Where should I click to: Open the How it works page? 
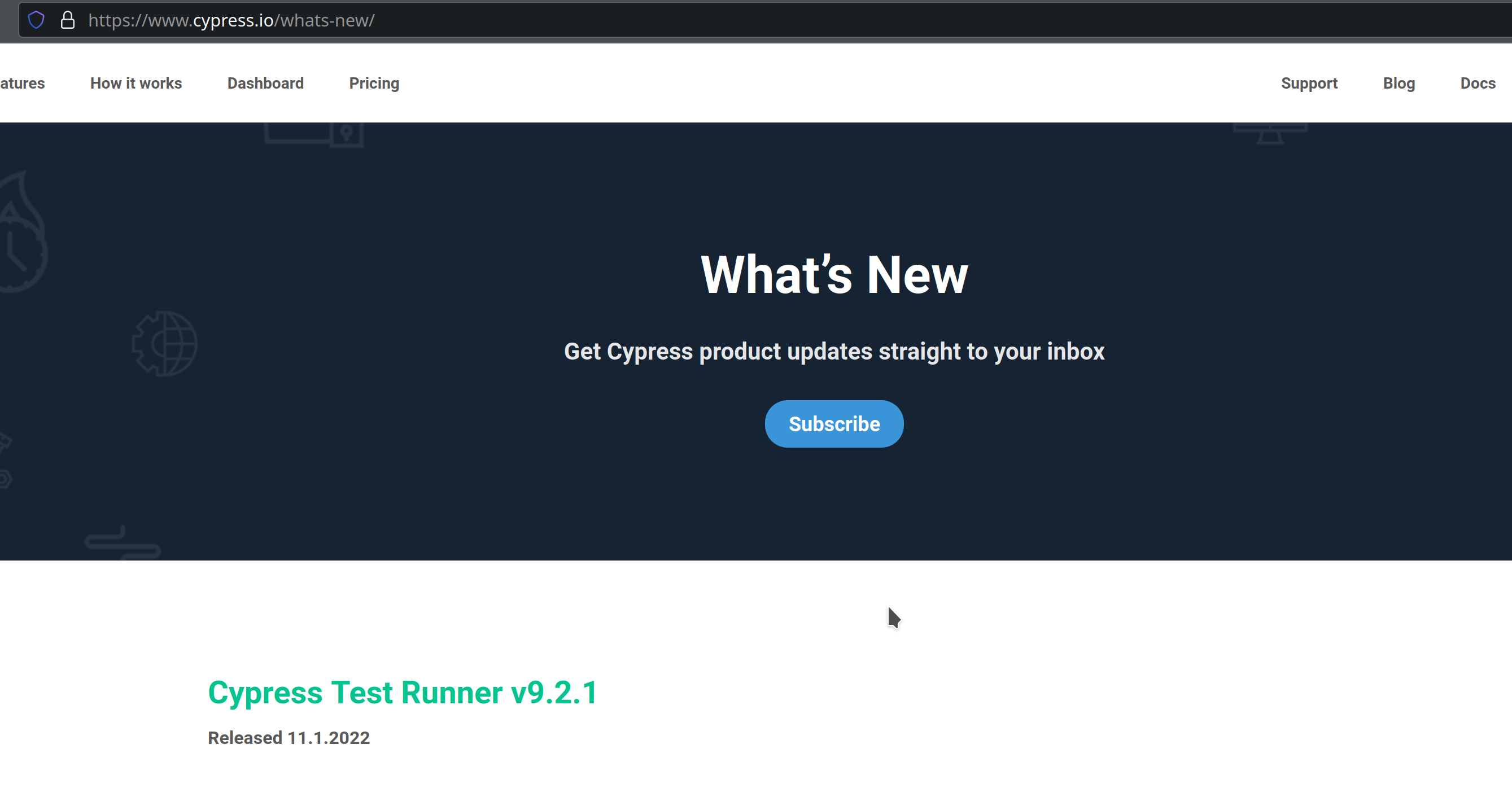click(136, 84)
